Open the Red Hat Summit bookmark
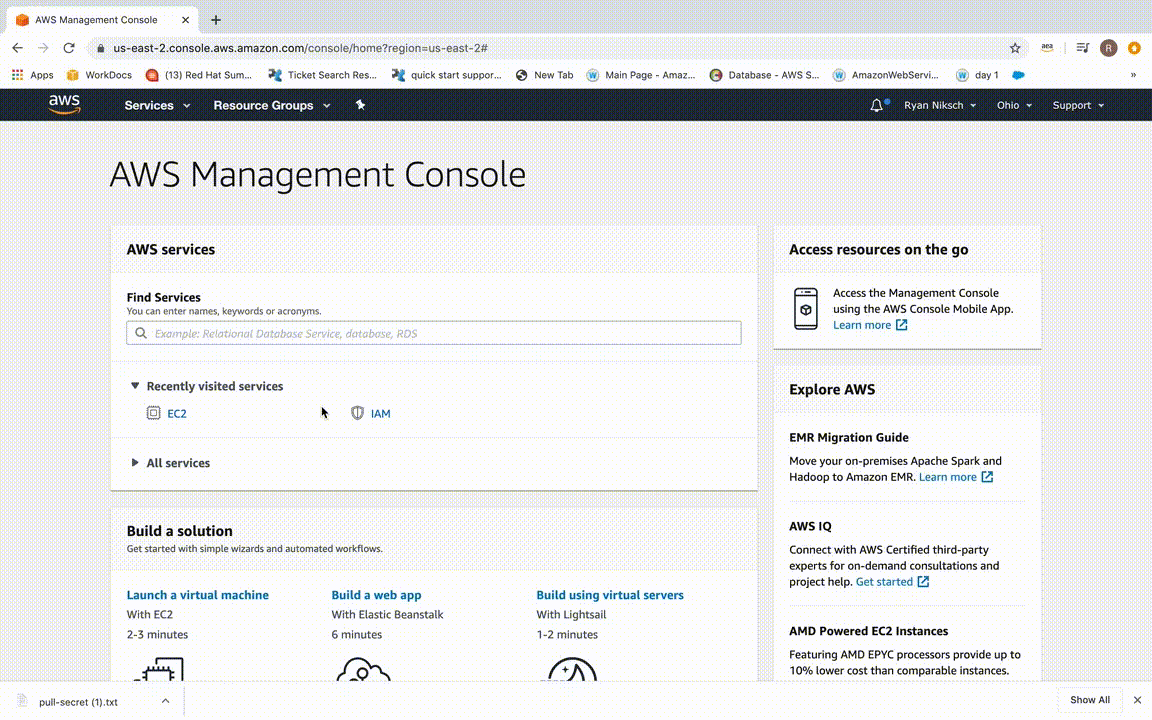Screen dimensions: 1152x720 (198, 75)
